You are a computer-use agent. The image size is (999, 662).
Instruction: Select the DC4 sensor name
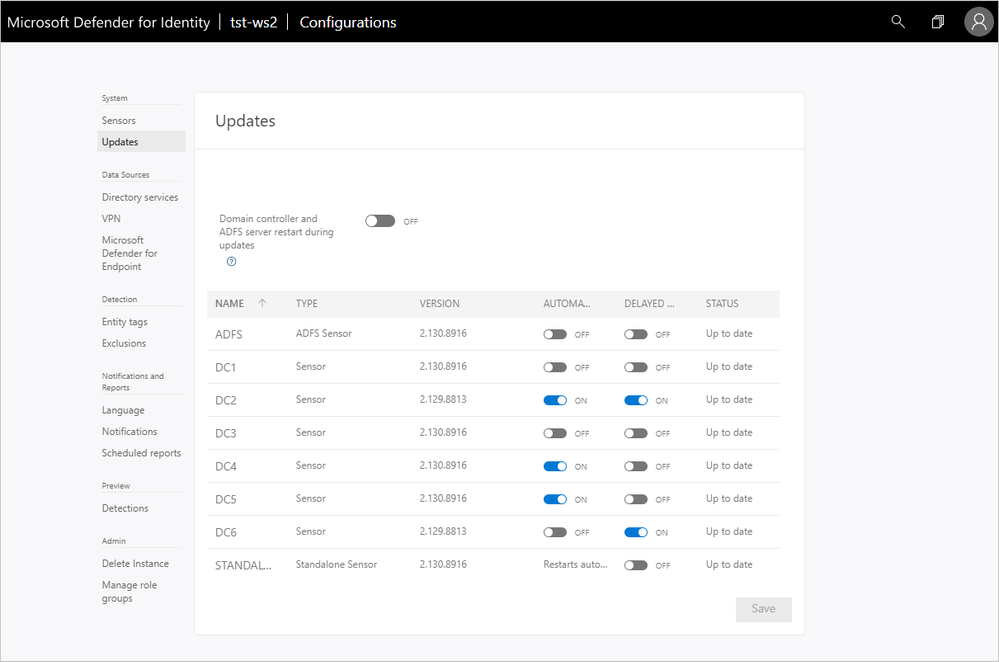(x=226, y=466)
